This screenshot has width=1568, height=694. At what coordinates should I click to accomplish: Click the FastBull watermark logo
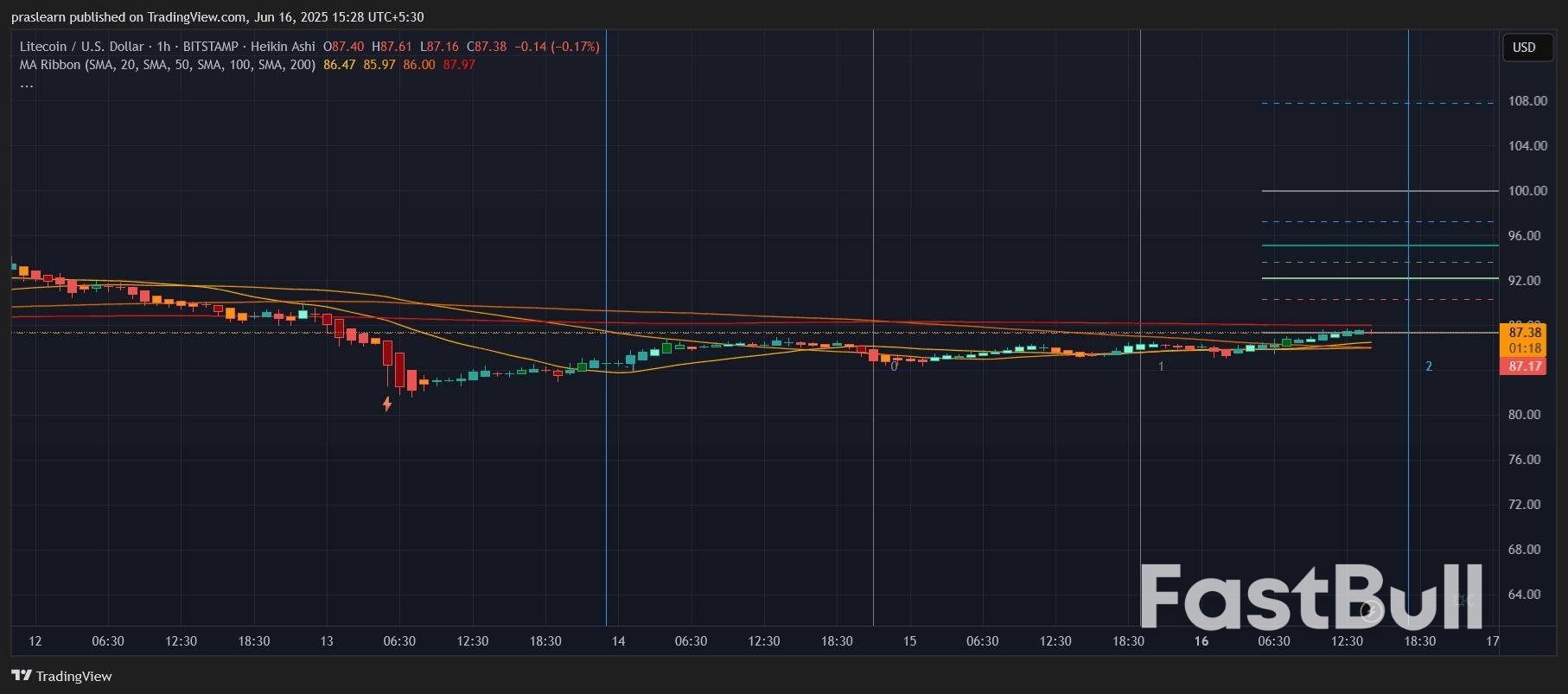[1310, 596]
